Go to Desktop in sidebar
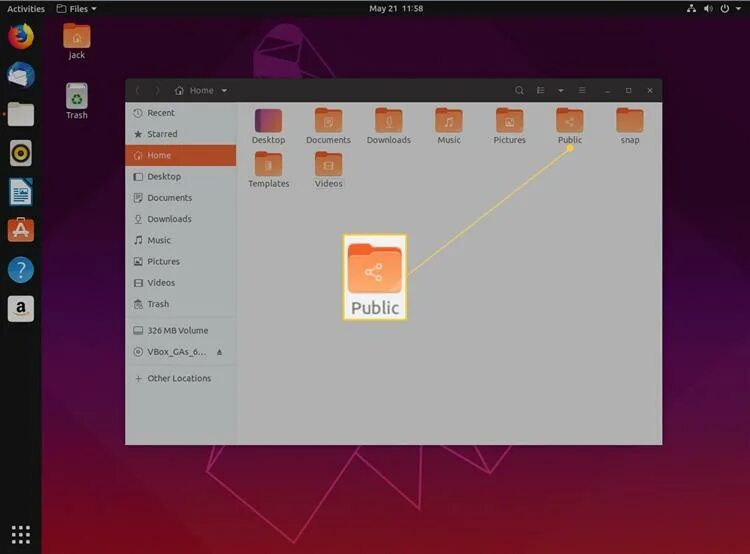This screenshot has height=554, width=750. click(x=181, y=177)
